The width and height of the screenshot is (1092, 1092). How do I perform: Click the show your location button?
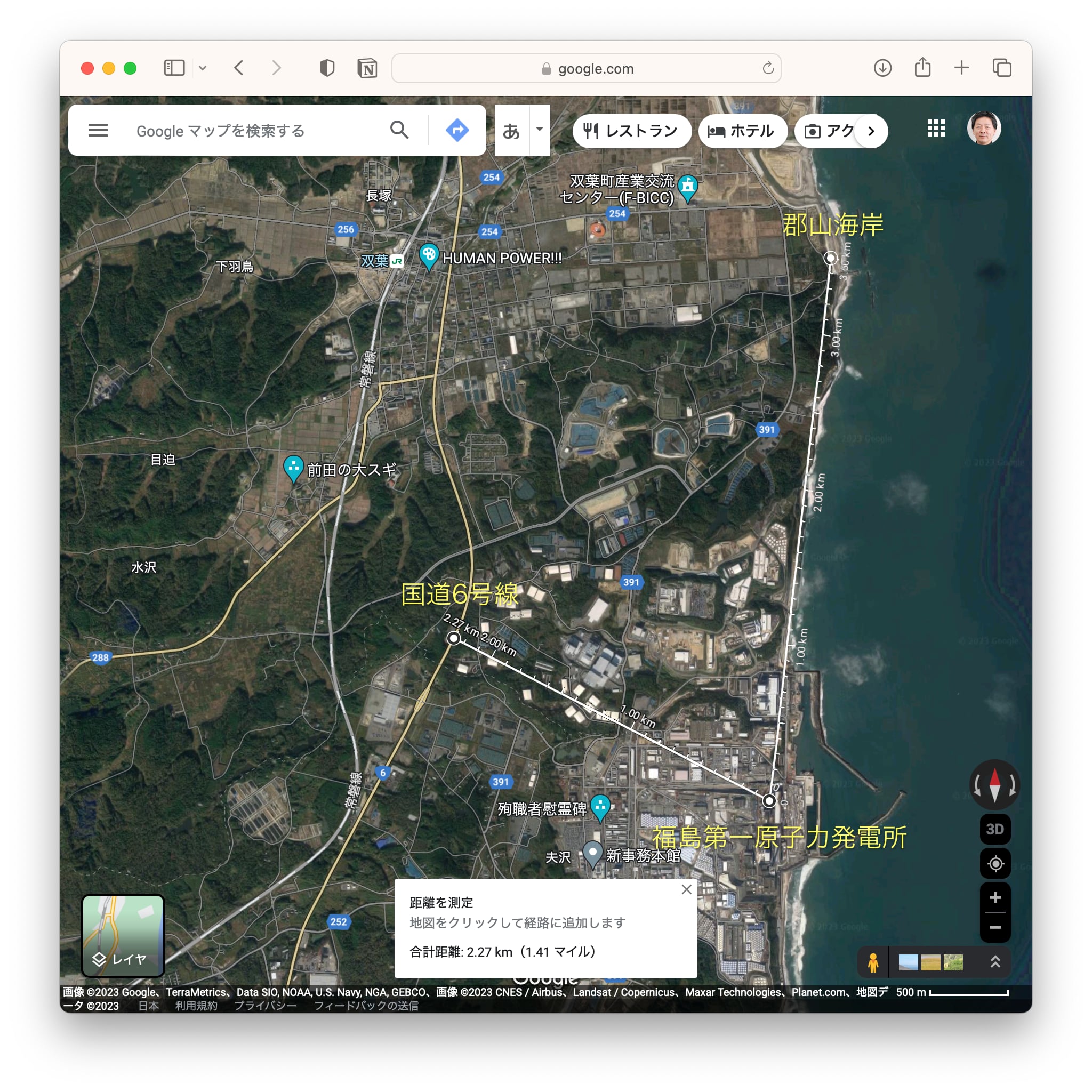(995, 864)
